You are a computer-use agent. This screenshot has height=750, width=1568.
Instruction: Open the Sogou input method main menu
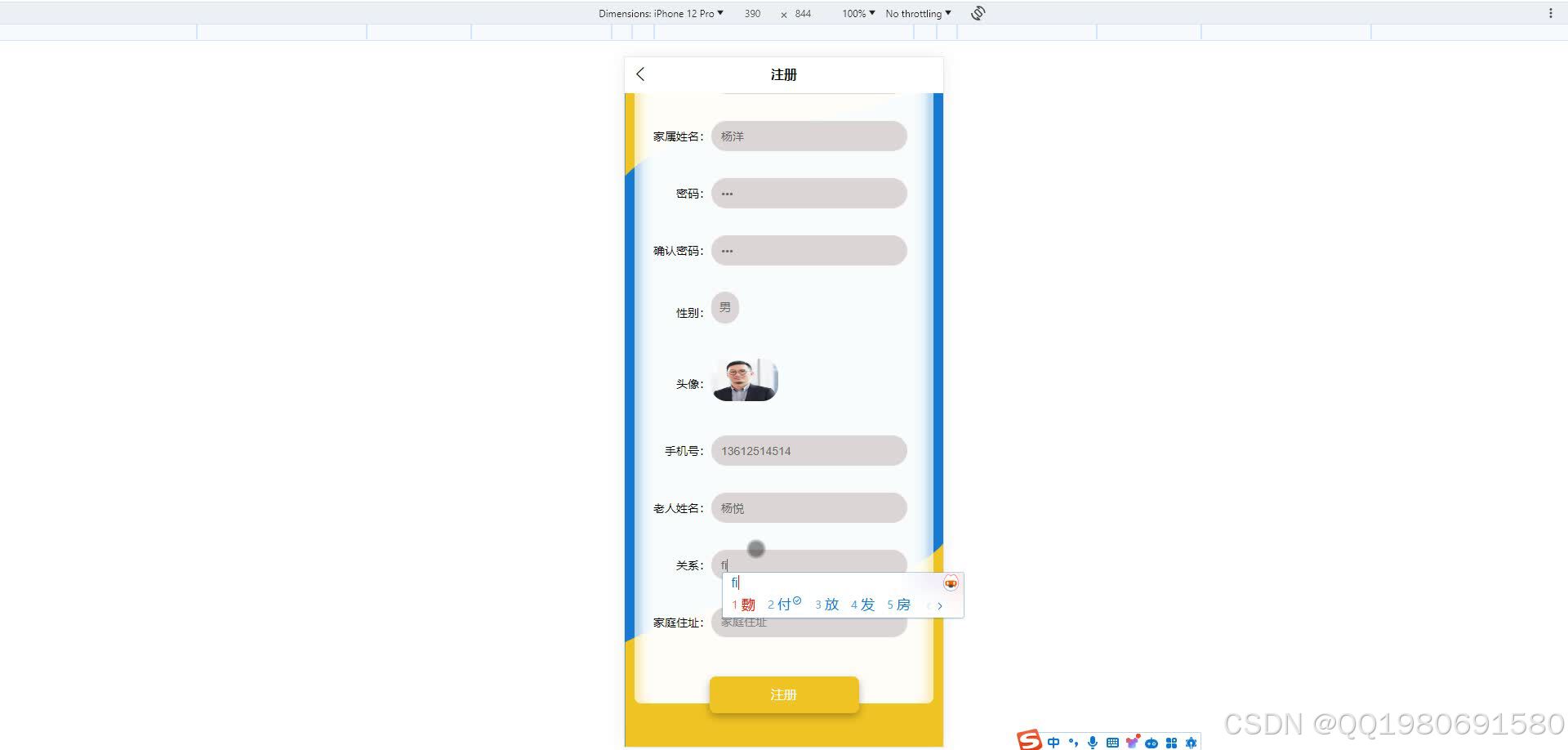[1030, 740]
